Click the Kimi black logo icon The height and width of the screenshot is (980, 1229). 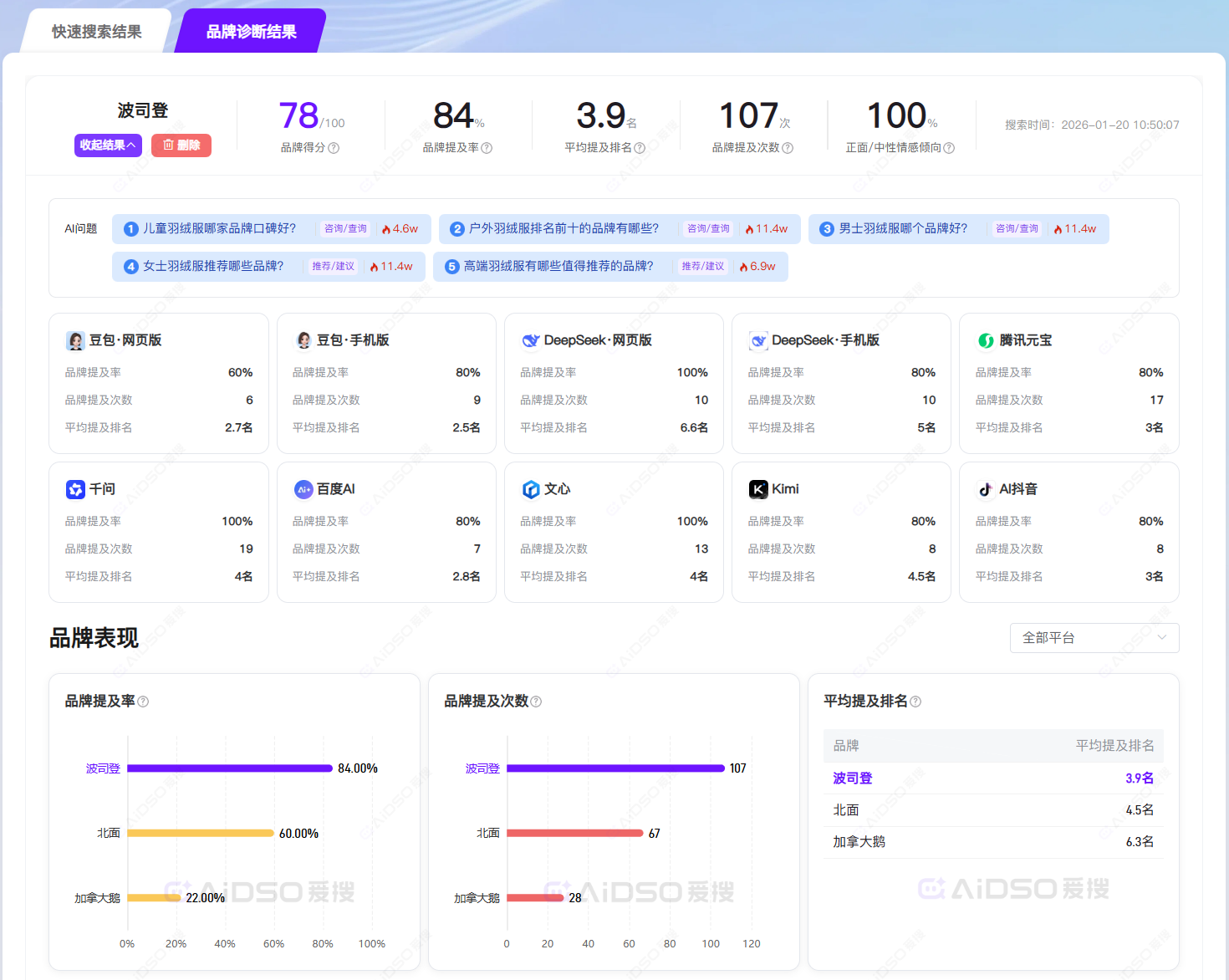[757, 489]
